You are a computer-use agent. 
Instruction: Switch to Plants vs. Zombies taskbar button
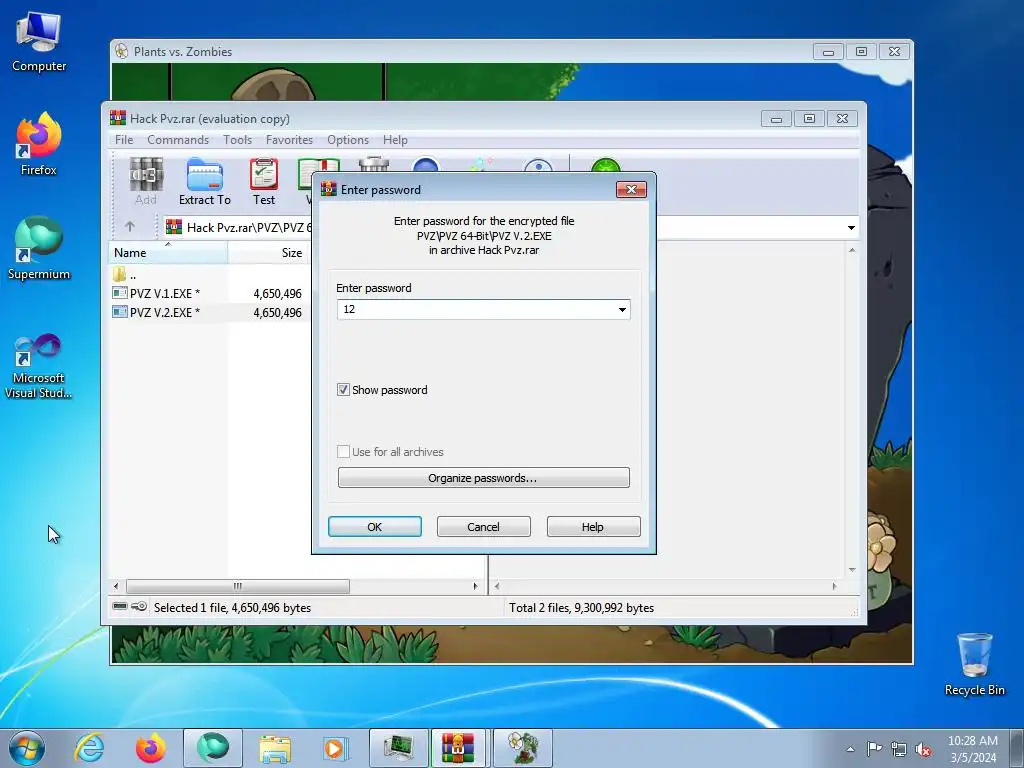523,748
